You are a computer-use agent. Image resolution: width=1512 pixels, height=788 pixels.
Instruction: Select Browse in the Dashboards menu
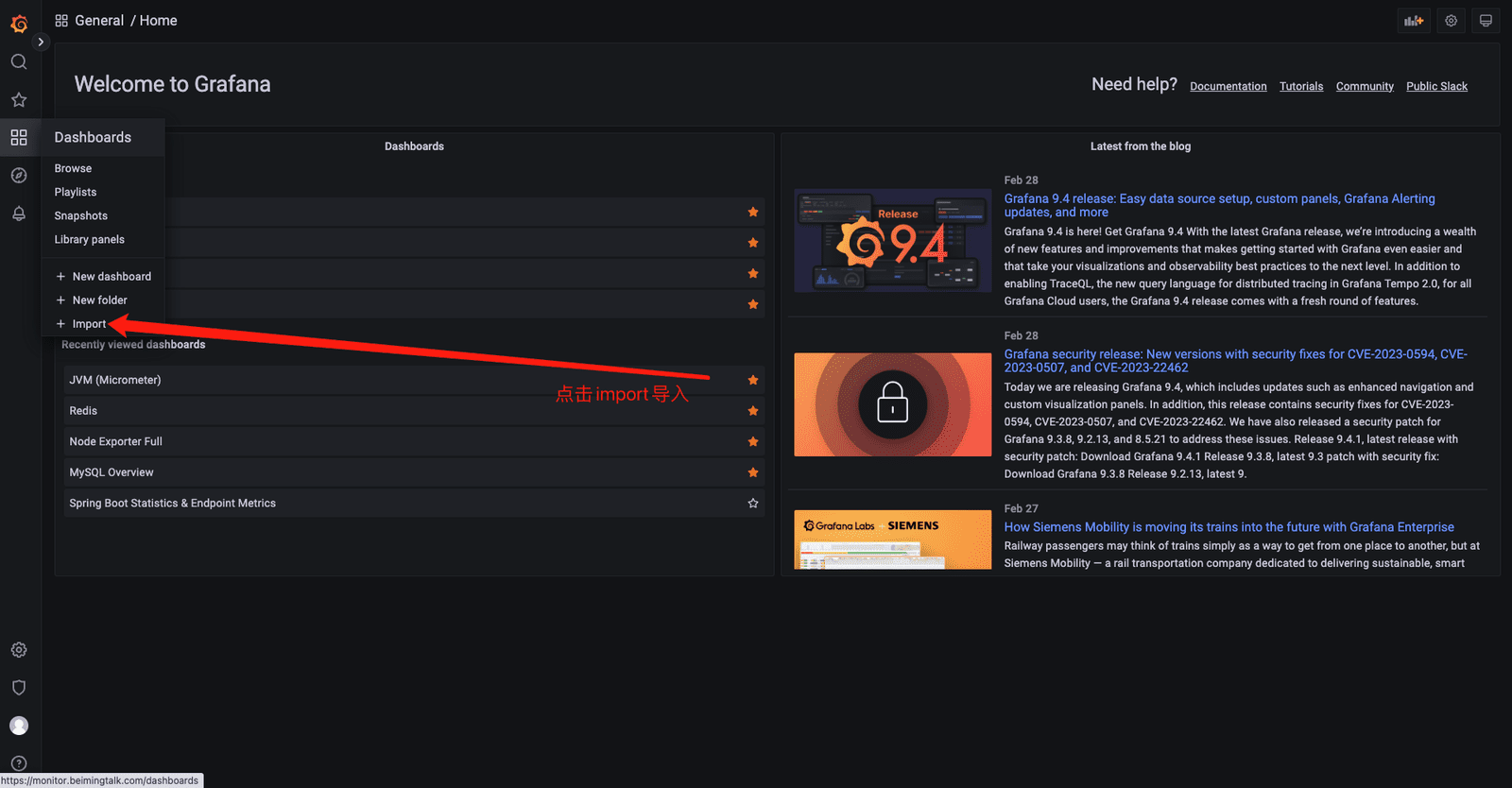(x=73, y=168)
